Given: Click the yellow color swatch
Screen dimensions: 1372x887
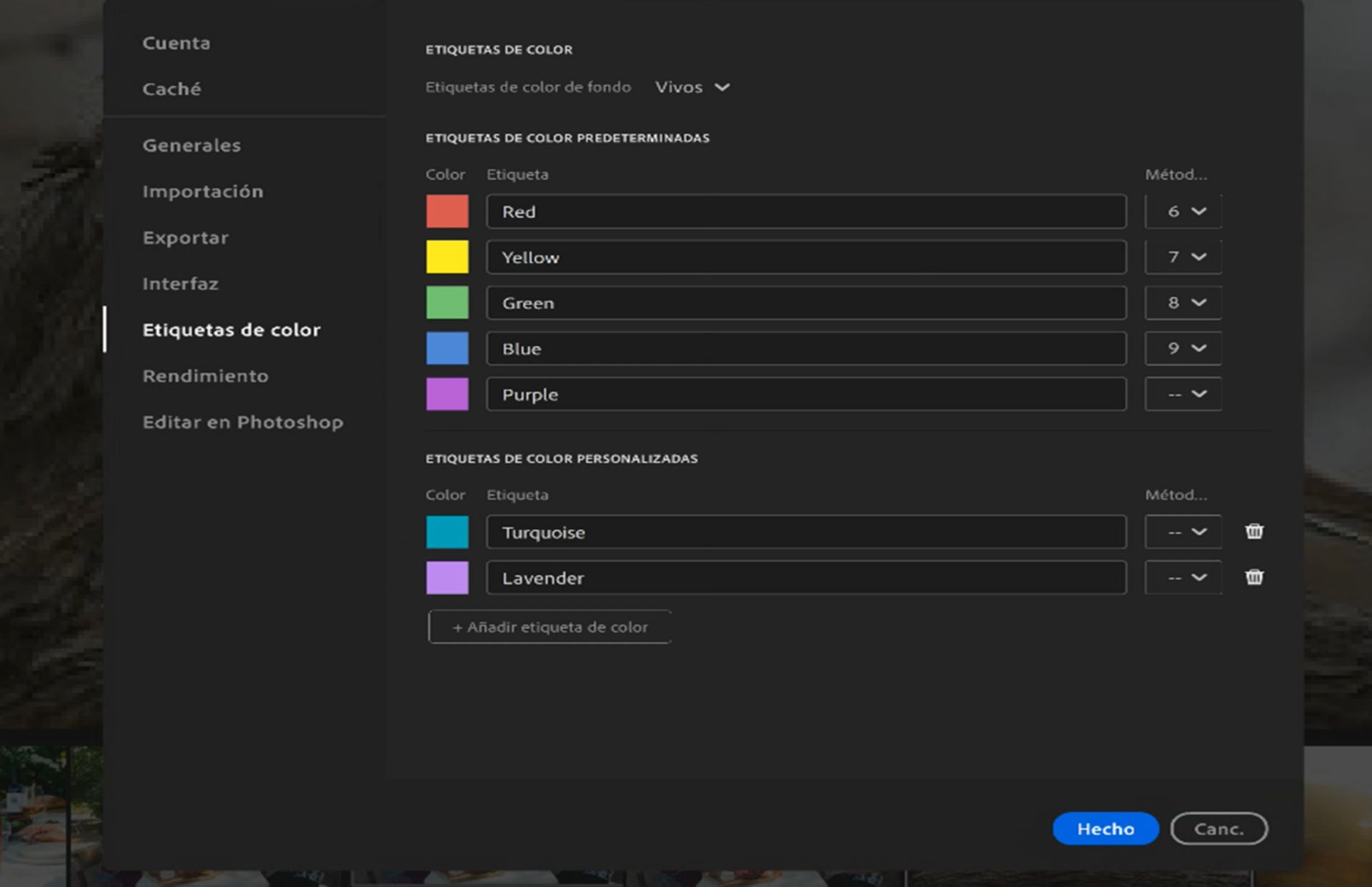Looking at the screenshot, I should click(447, 257).
